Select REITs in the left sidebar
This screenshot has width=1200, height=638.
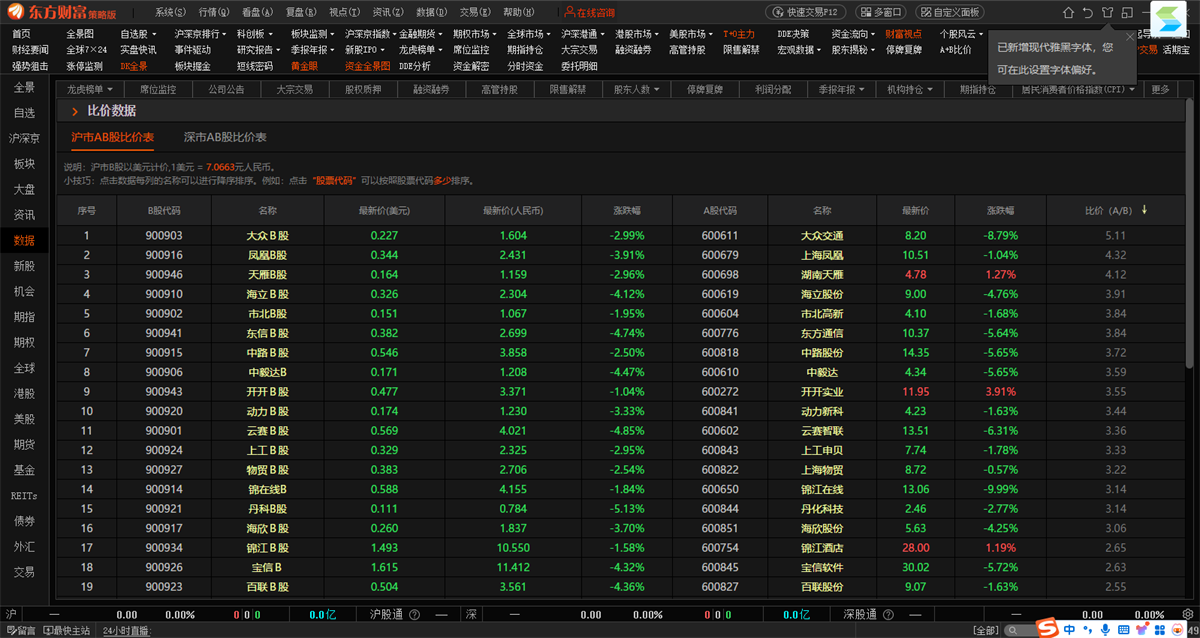point(24,496)
